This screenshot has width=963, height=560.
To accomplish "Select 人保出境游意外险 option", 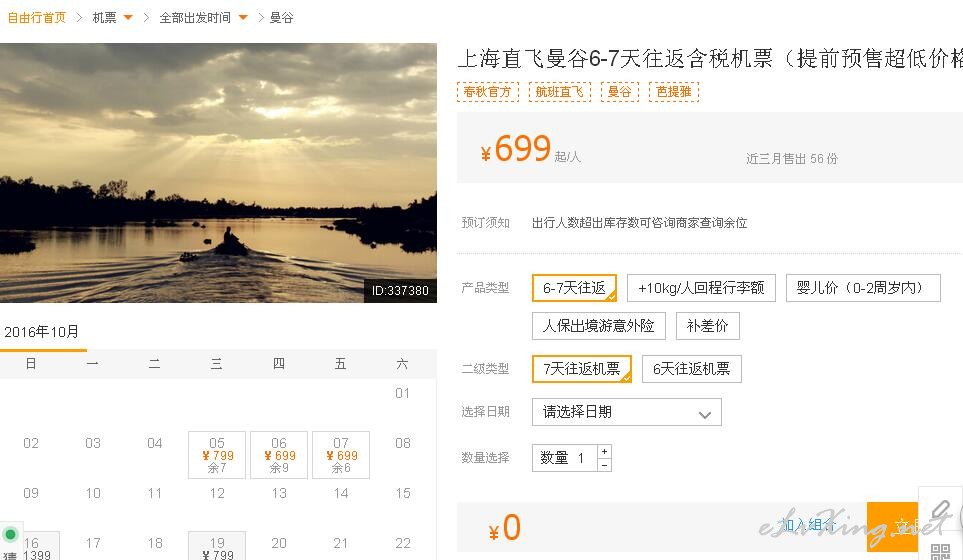I will [x=599, y=326].
